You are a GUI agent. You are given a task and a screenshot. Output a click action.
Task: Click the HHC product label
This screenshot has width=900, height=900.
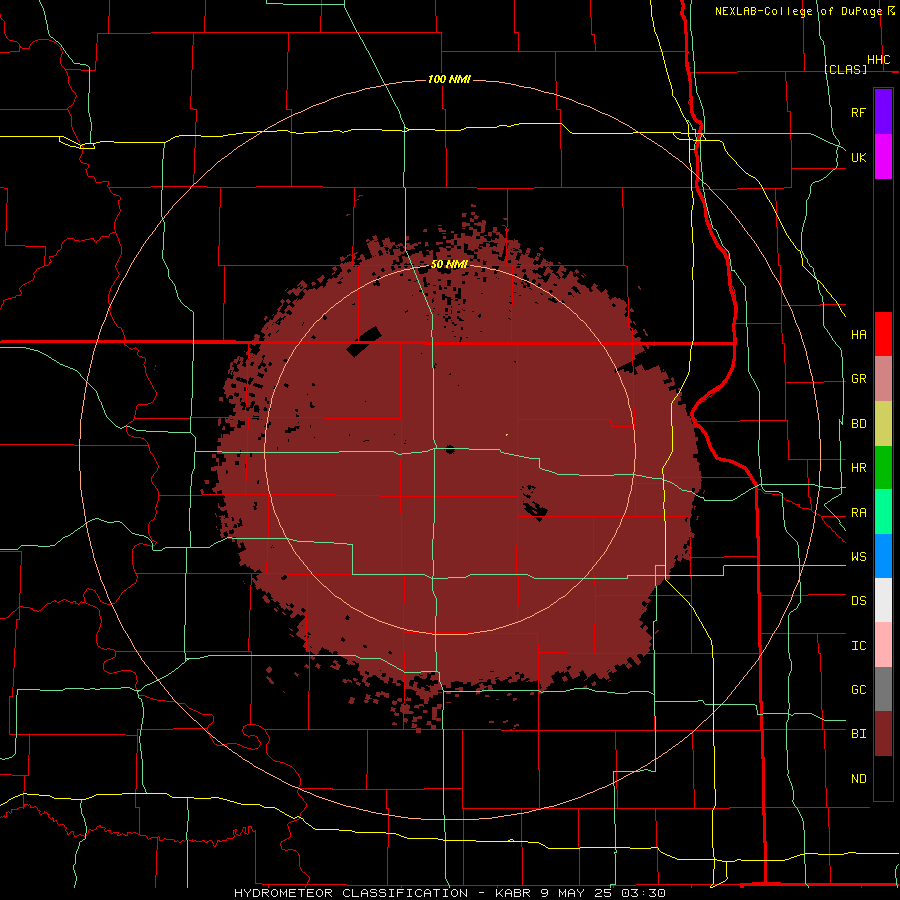878,60
